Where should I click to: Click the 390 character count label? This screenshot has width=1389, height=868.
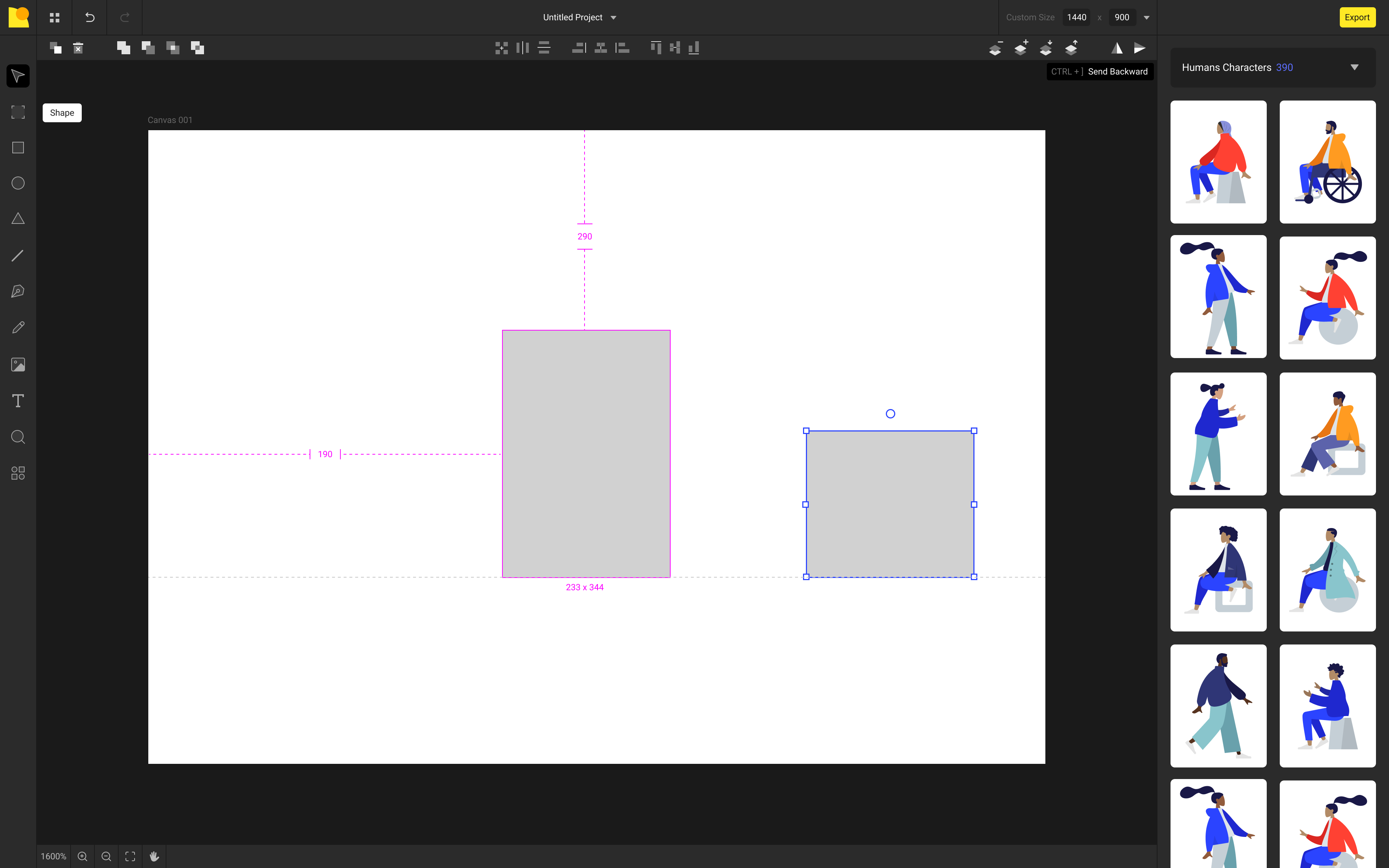[1284, 67]
